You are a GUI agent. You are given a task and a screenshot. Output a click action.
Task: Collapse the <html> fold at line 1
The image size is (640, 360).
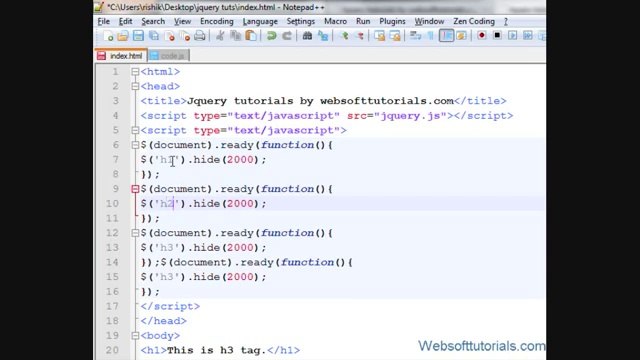click(135, 72)
